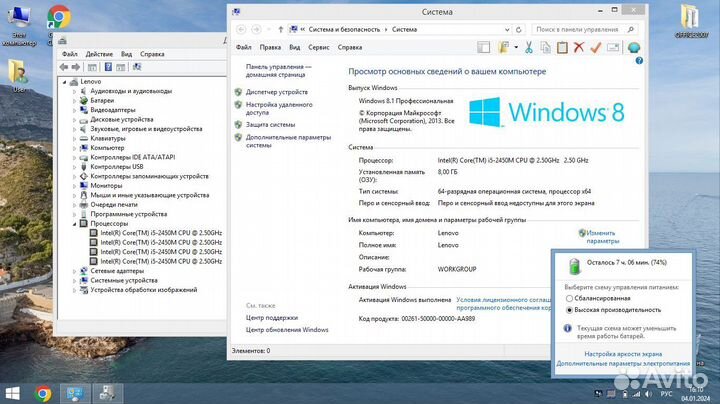
Task: Click the globe icon in System toolbar
Action: point(634,47)
